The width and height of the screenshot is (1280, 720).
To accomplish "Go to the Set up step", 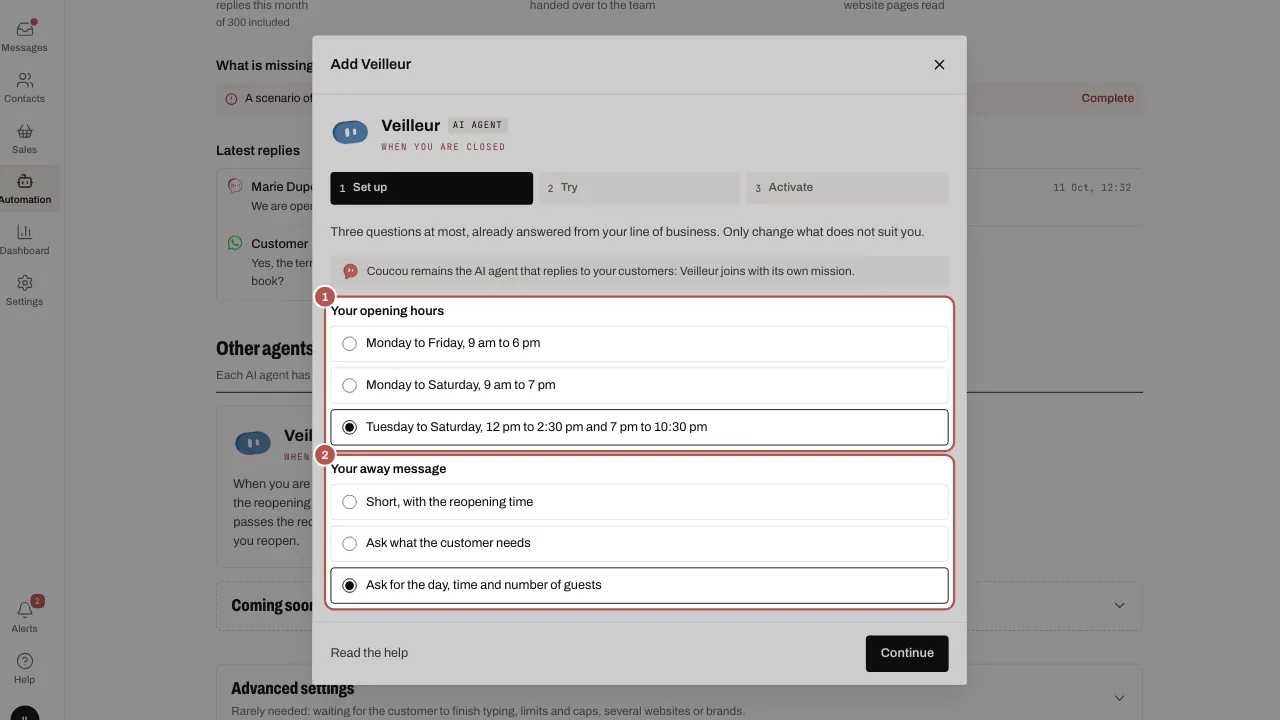I will (432, 188).
